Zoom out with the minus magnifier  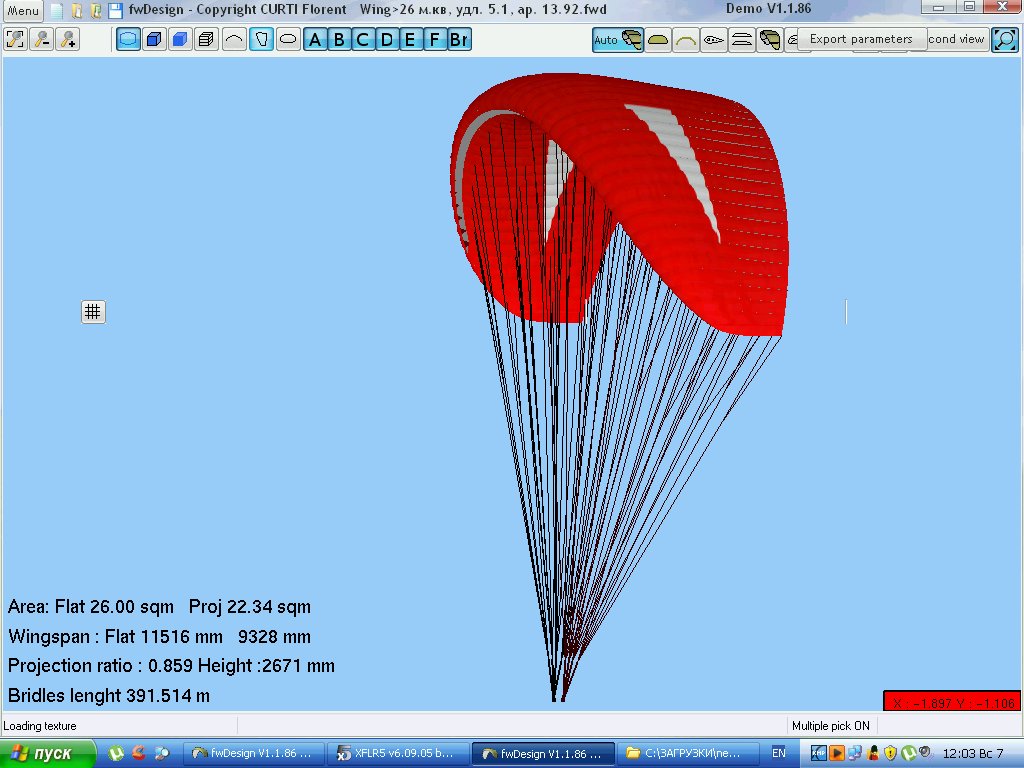[42, 40]
